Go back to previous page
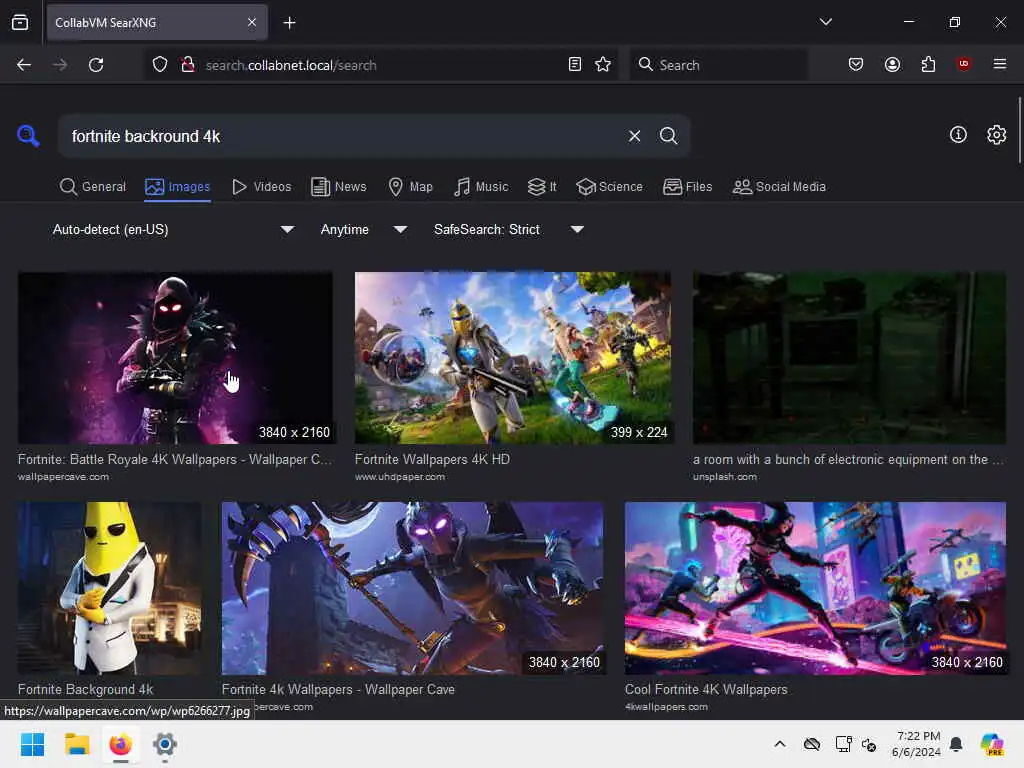 click(x=24, y=65)
